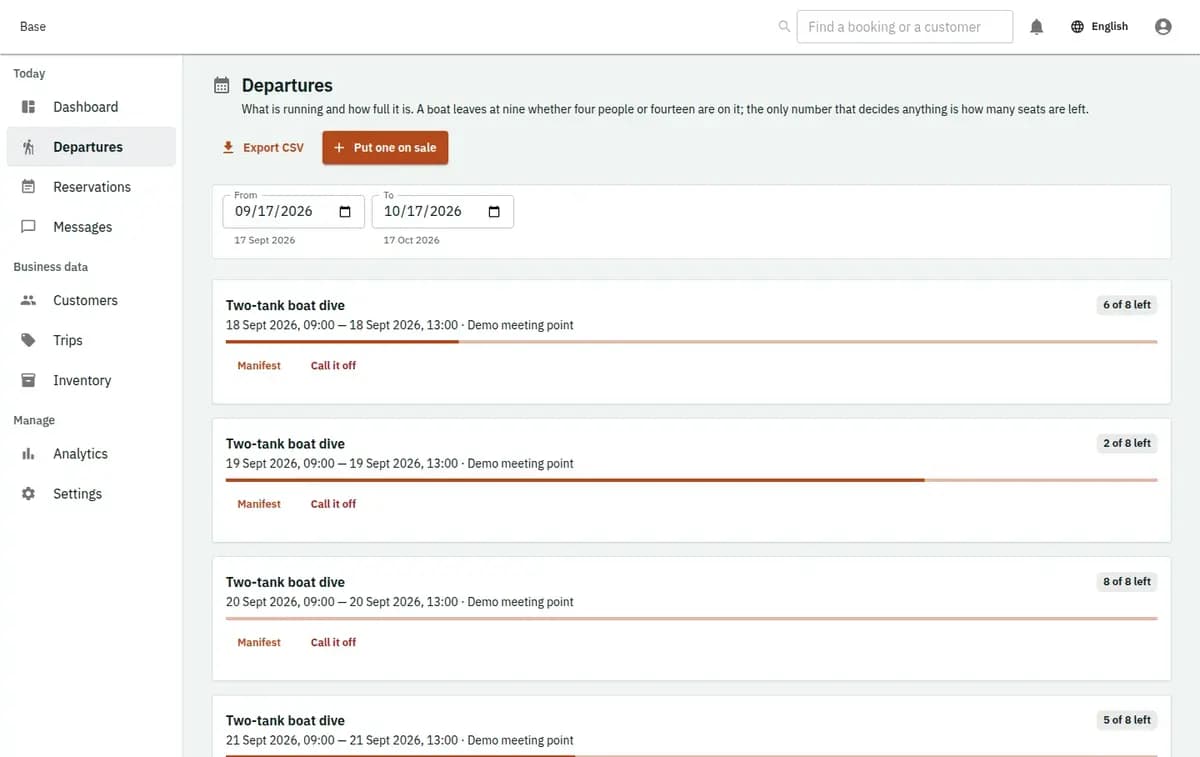Go to Settings in the sidebar
The height and width of the screenshot is (757, 1200).
91,494
